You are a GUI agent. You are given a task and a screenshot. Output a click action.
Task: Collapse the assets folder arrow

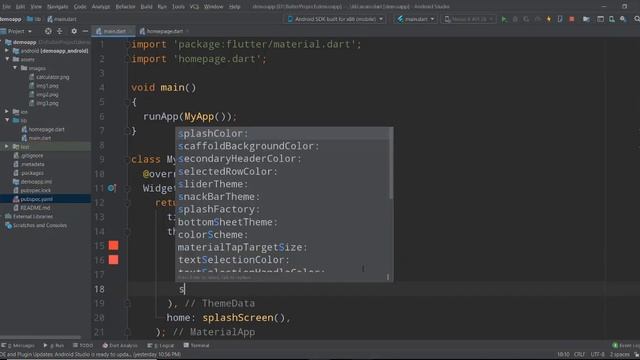7,60
